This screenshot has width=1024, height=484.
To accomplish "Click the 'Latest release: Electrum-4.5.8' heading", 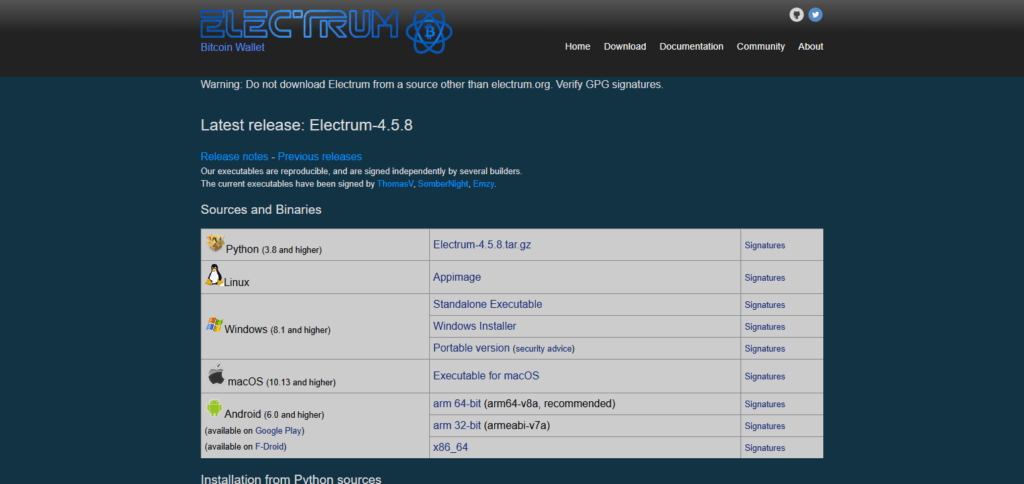I will (306, 125).
